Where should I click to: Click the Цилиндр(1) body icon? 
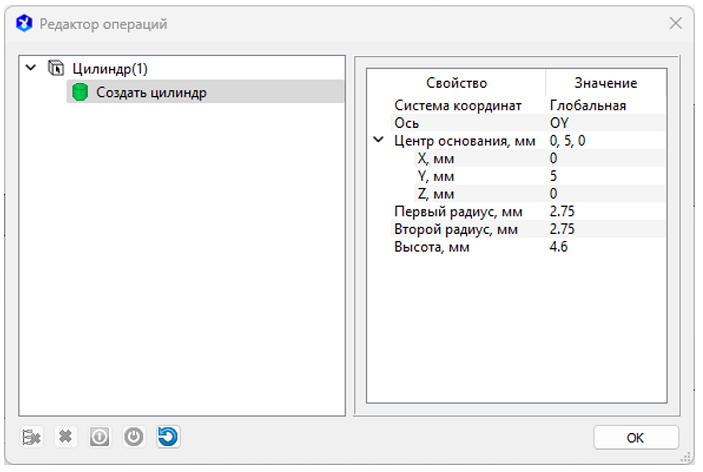click(57, 69)
